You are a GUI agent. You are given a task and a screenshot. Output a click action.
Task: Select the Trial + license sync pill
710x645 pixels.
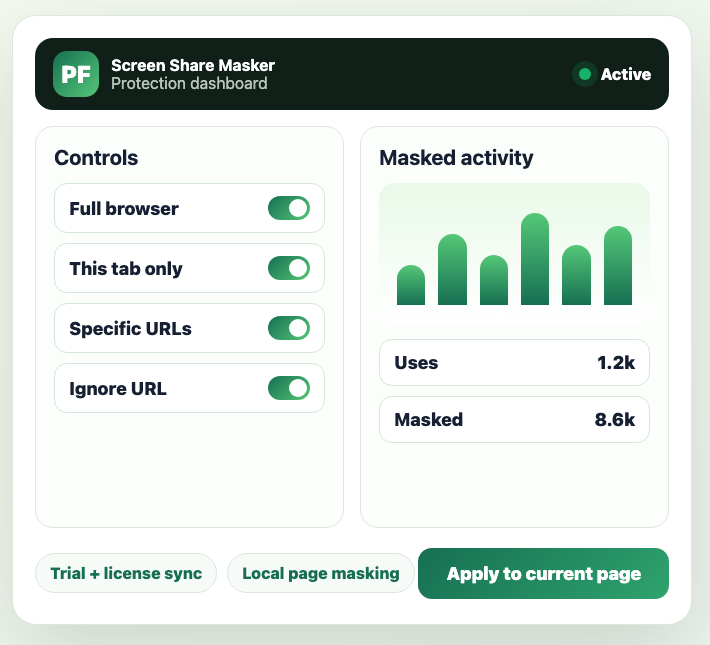pyautogui.click(x=126, y=573)
